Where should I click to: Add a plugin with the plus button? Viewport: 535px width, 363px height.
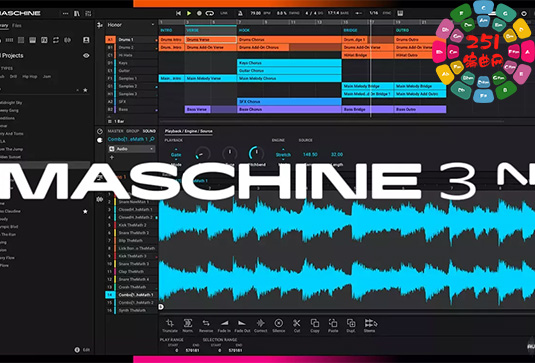coord(112,157)
